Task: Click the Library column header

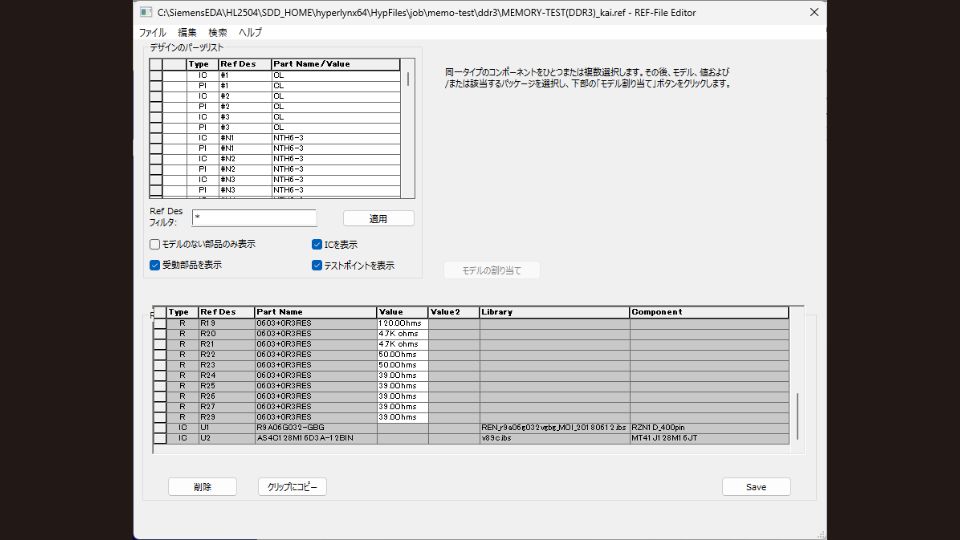Action: [554, 312]
